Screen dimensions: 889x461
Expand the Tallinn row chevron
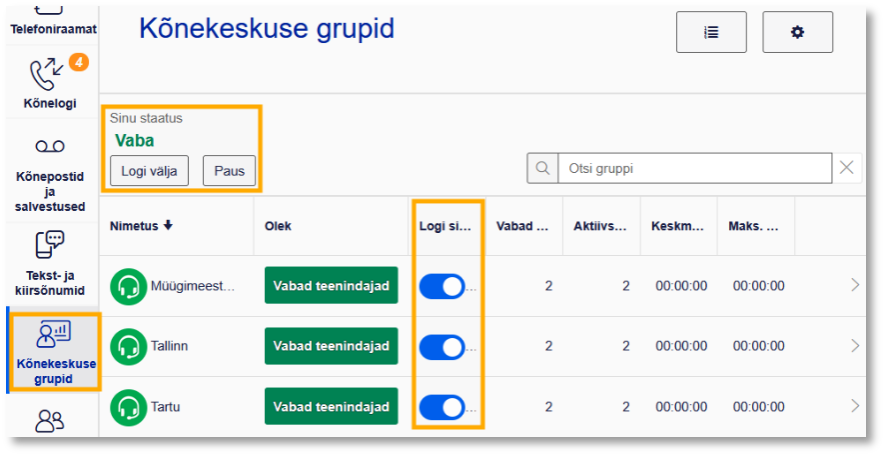tap(854, 346)
